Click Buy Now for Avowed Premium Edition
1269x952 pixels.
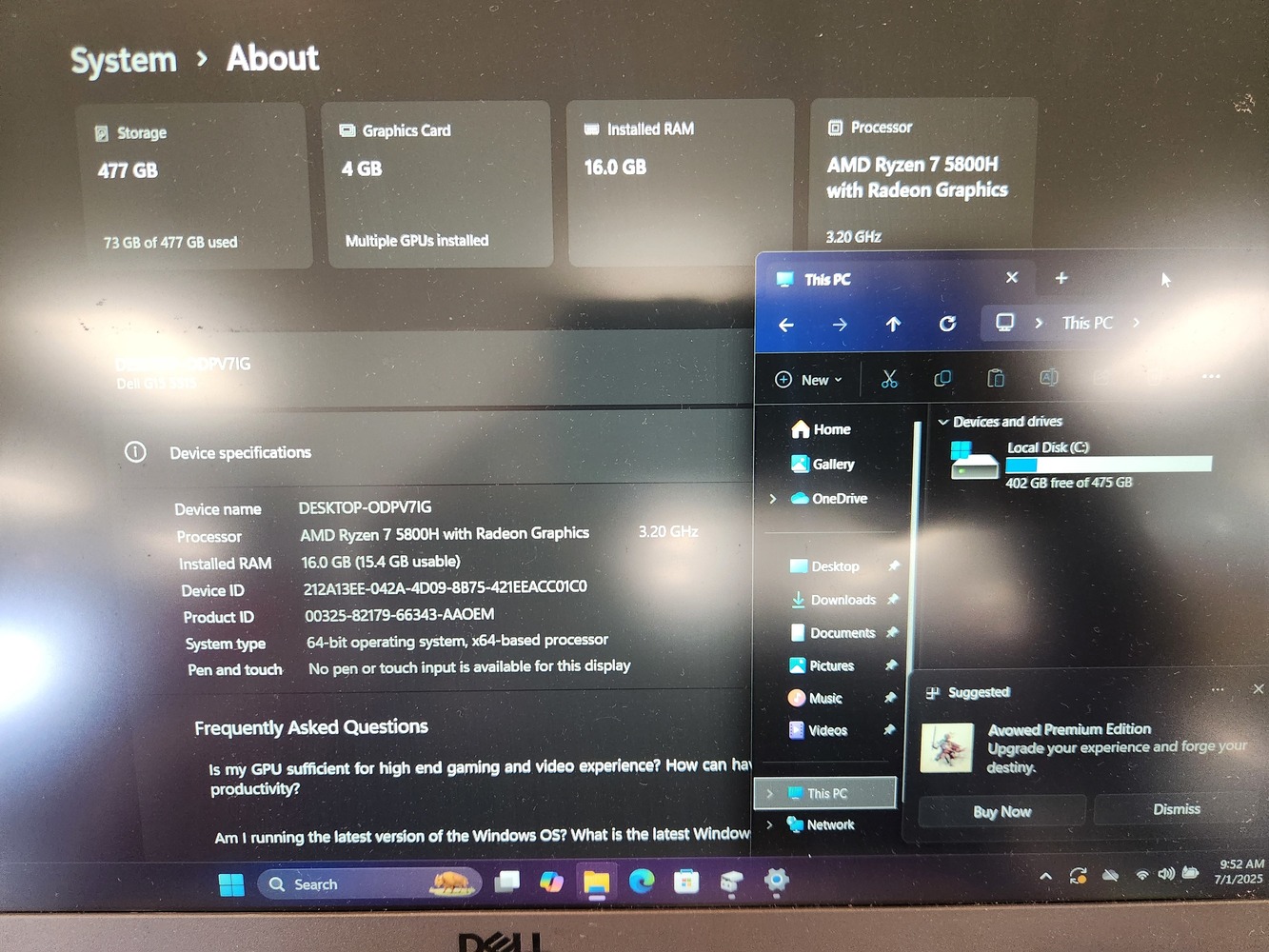1001,811
